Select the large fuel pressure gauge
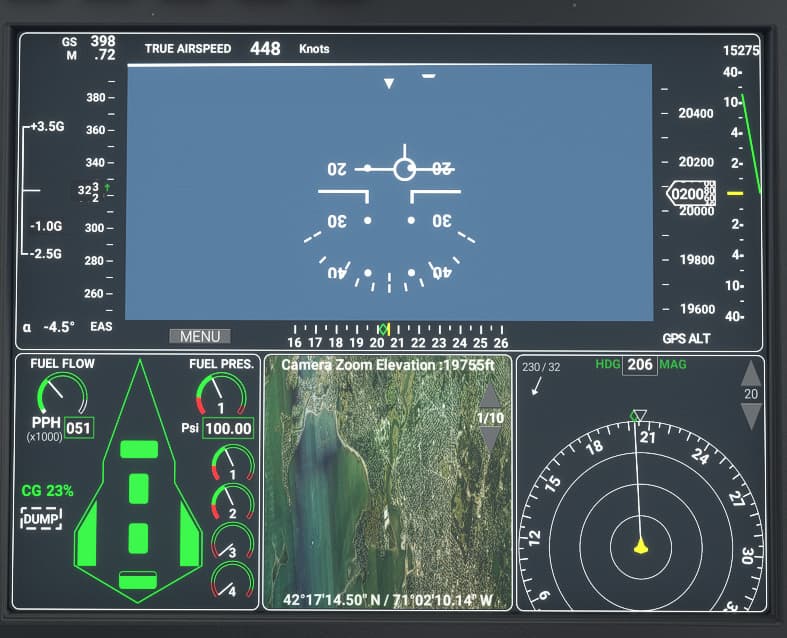Screen dimensions: 787x638 tap(220, 394)
